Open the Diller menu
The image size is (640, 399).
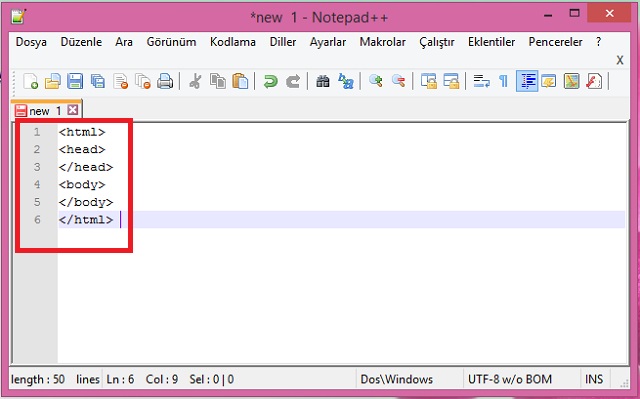click(x=283, y=42)
